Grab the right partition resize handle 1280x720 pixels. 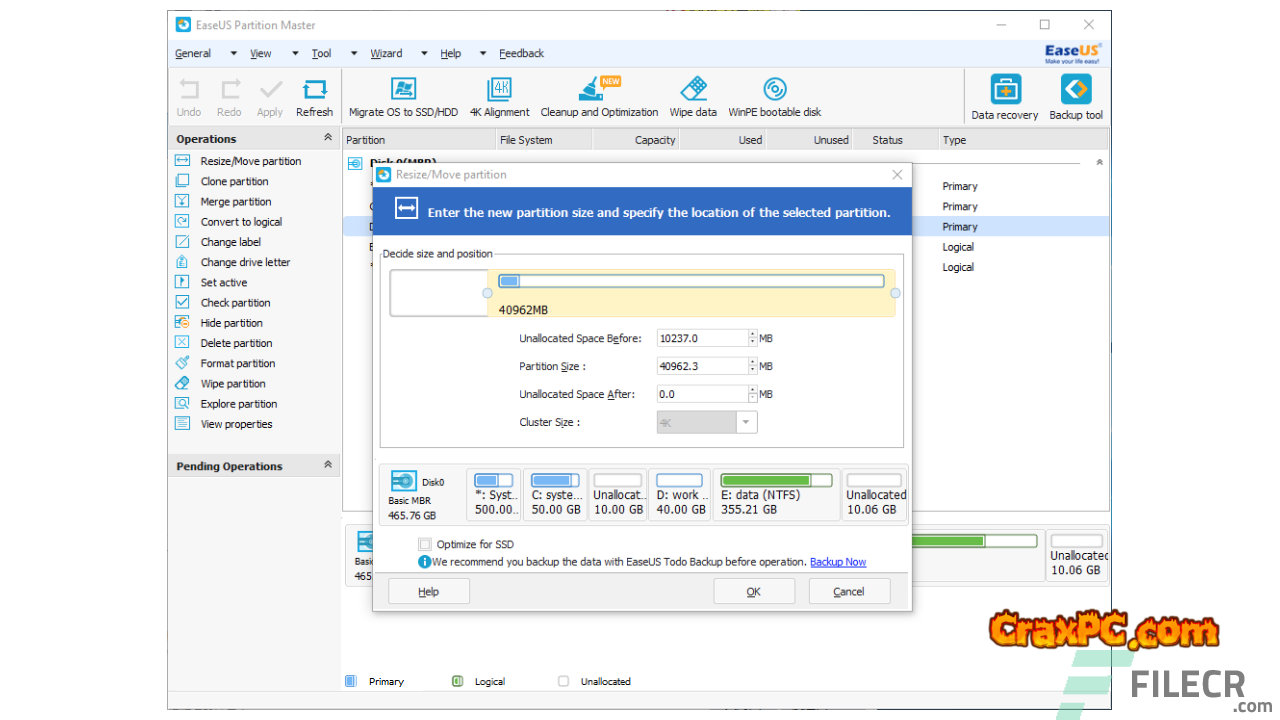pyautogui.click(x=895, y=293)
